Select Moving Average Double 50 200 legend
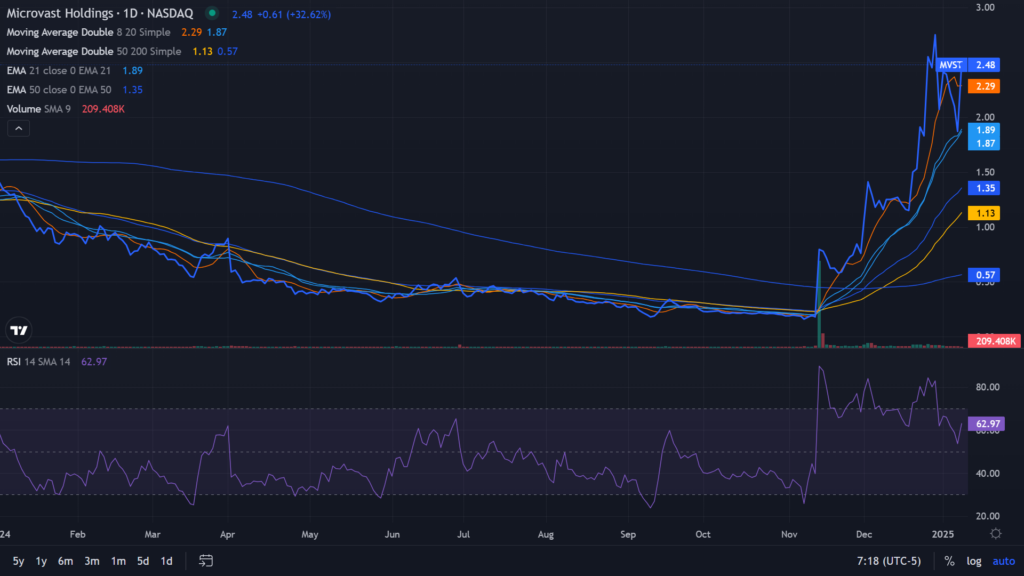Image resolution: width=1024 pixels, height=576 pixels. [x=93, y=51]
